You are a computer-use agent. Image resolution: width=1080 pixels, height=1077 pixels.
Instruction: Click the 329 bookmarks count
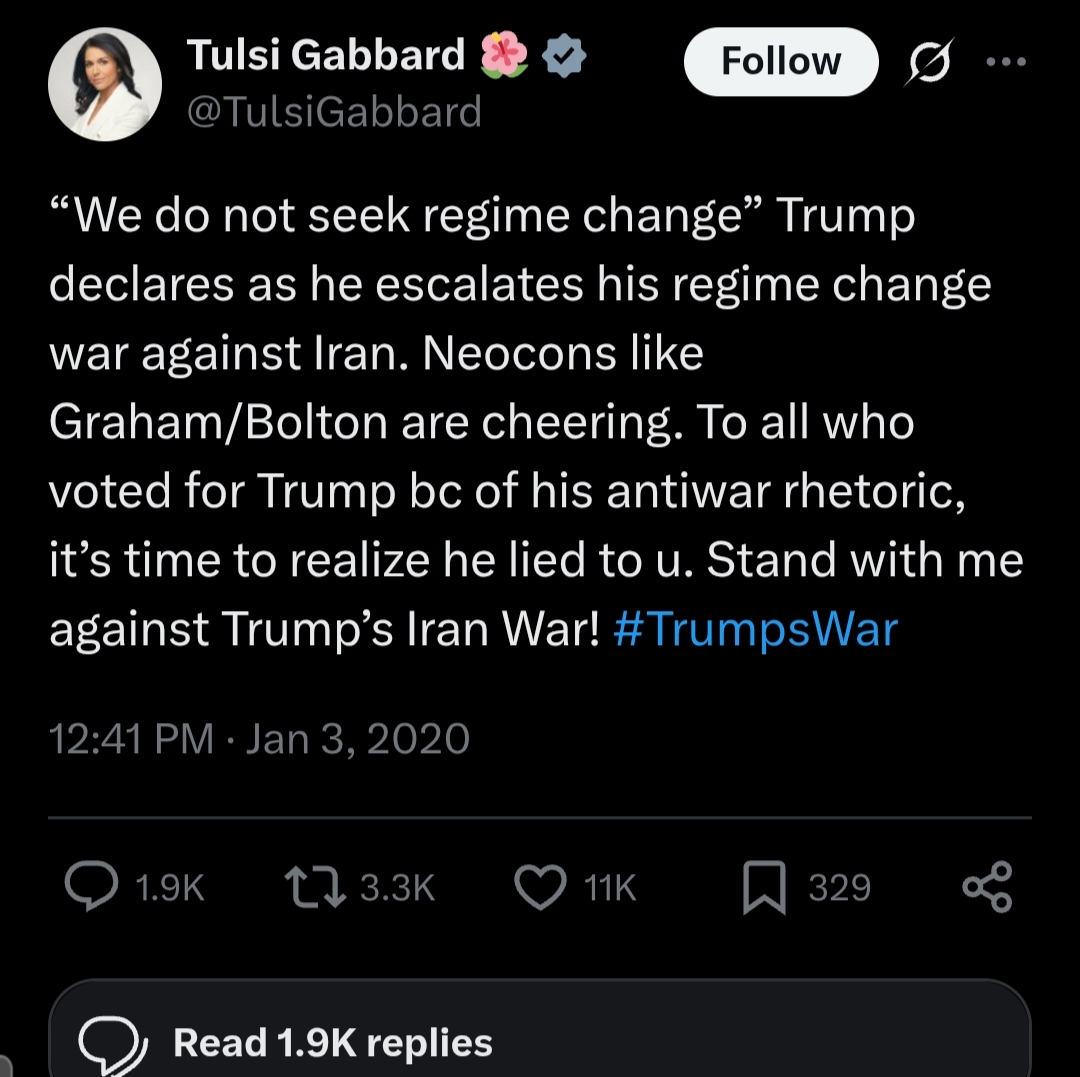(x=839, y=888)
